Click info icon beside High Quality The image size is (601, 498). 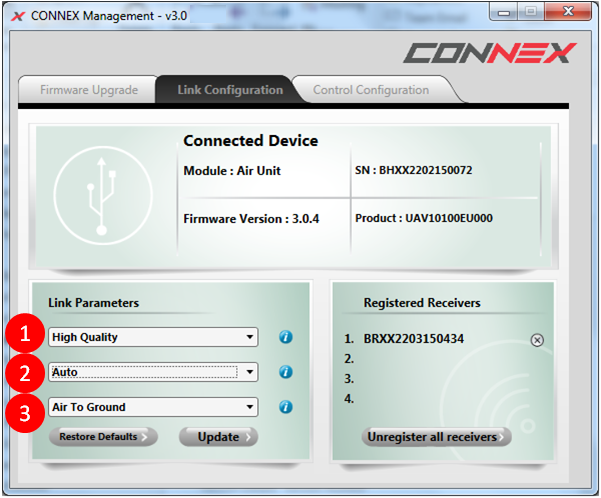coord(286,337)
